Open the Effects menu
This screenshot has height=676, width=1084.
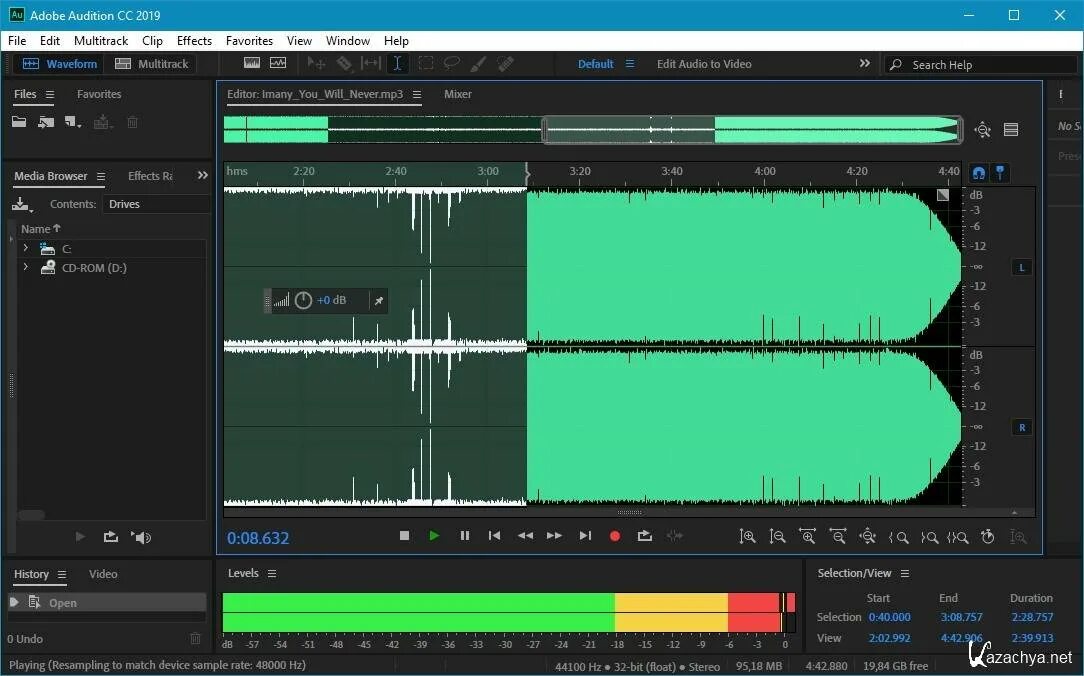[193, 41]
